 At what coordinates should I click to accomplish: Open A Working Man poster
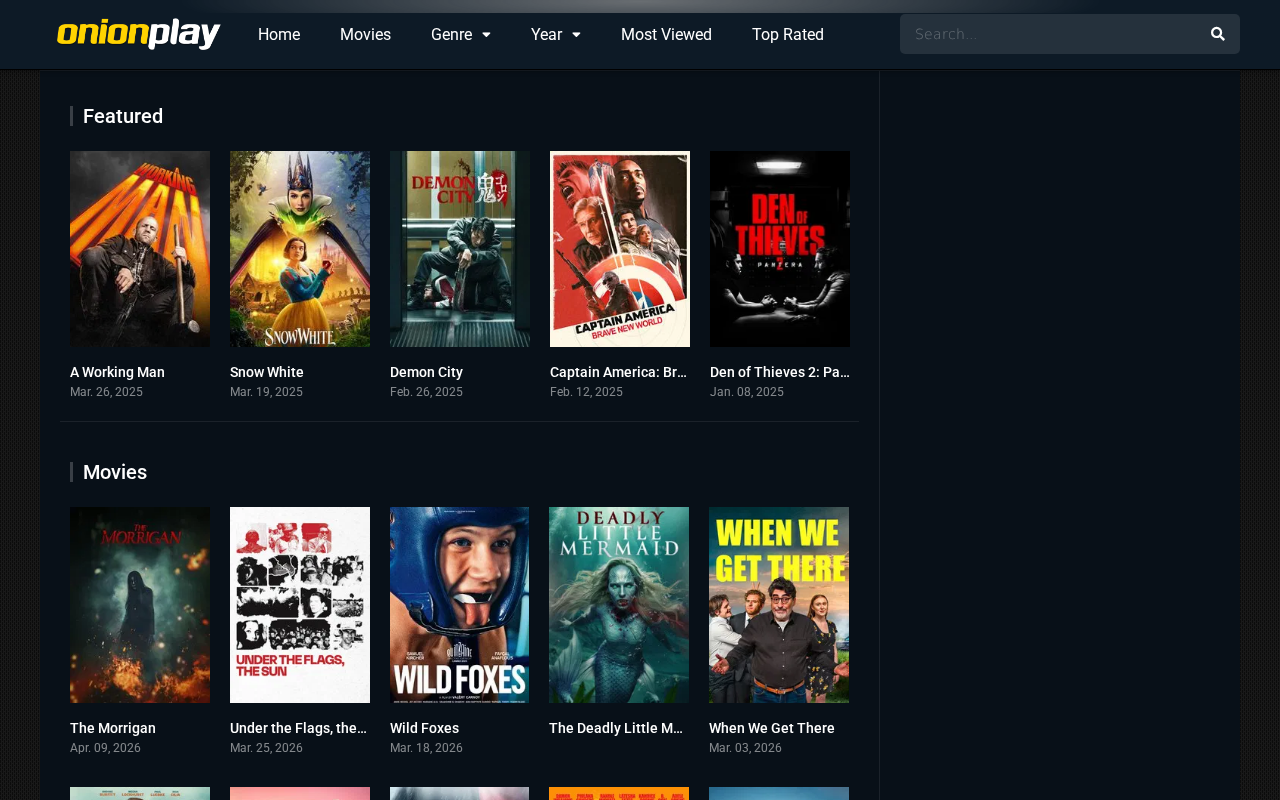[140, 249]
